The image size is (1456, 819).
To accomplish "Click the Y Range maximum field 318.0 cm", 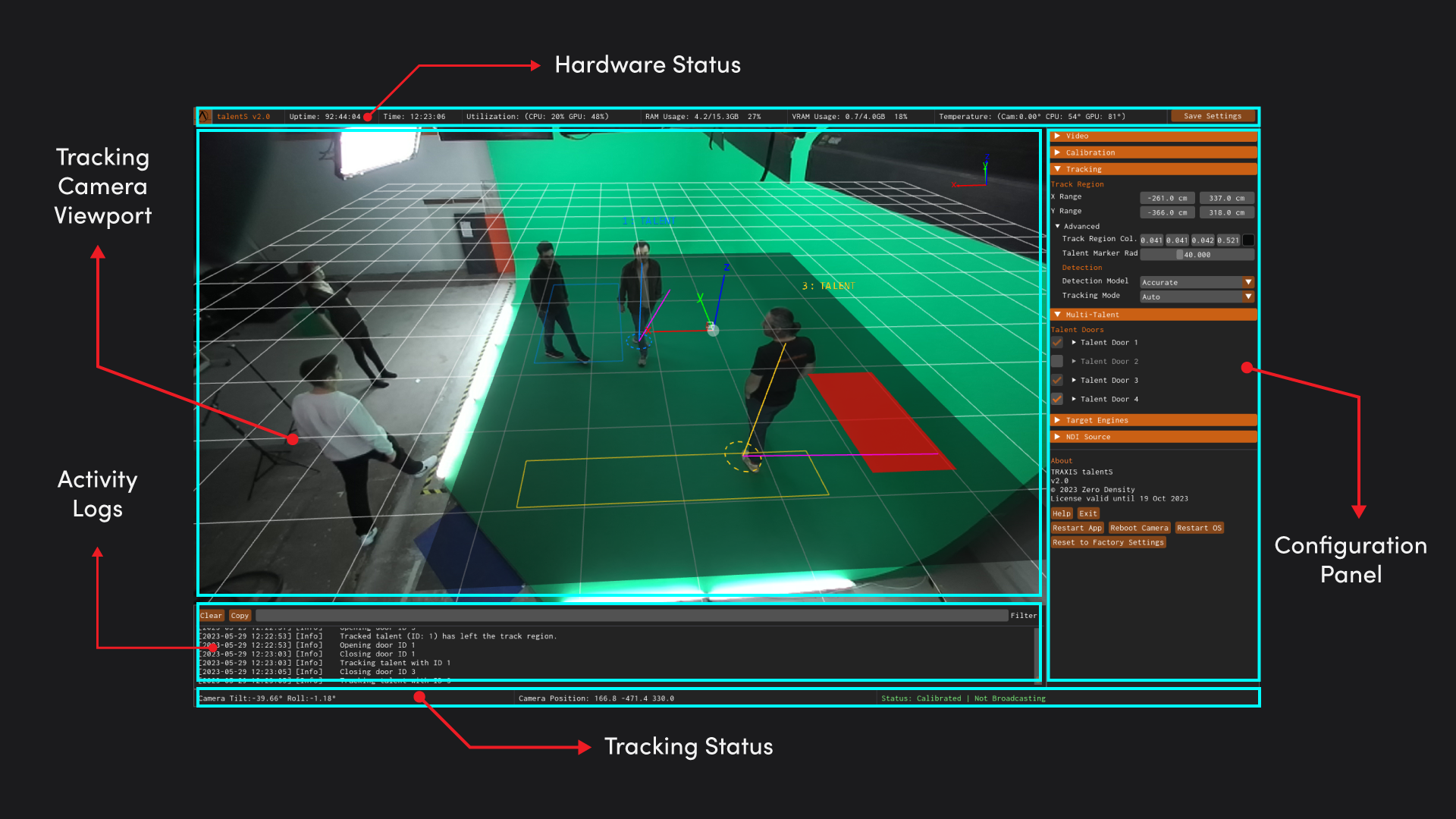I will [x=1226, y=212].
